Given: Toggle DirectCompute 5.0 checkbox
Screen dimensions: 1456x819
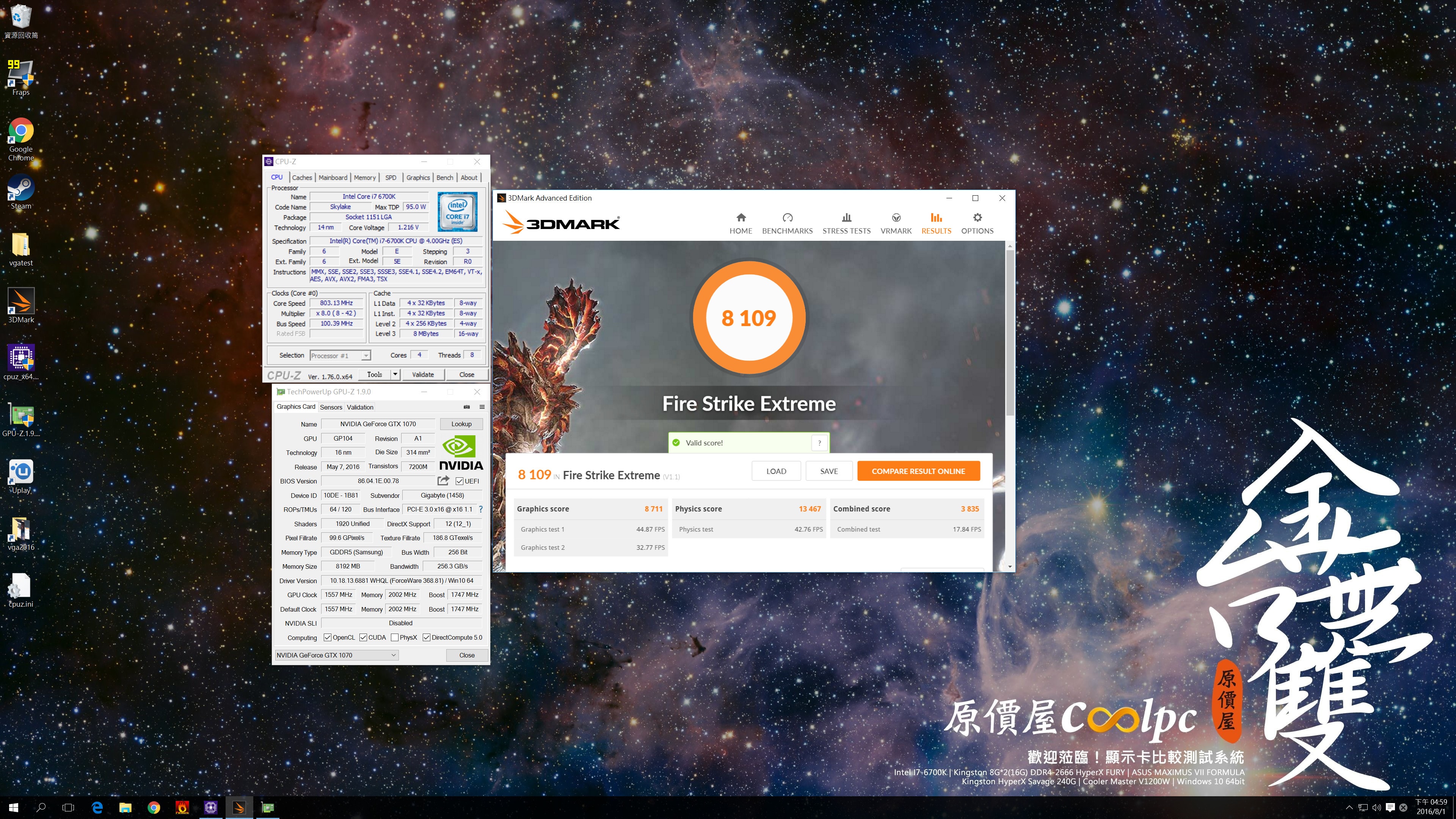Looking at the screenshot, I should (426, 637).
